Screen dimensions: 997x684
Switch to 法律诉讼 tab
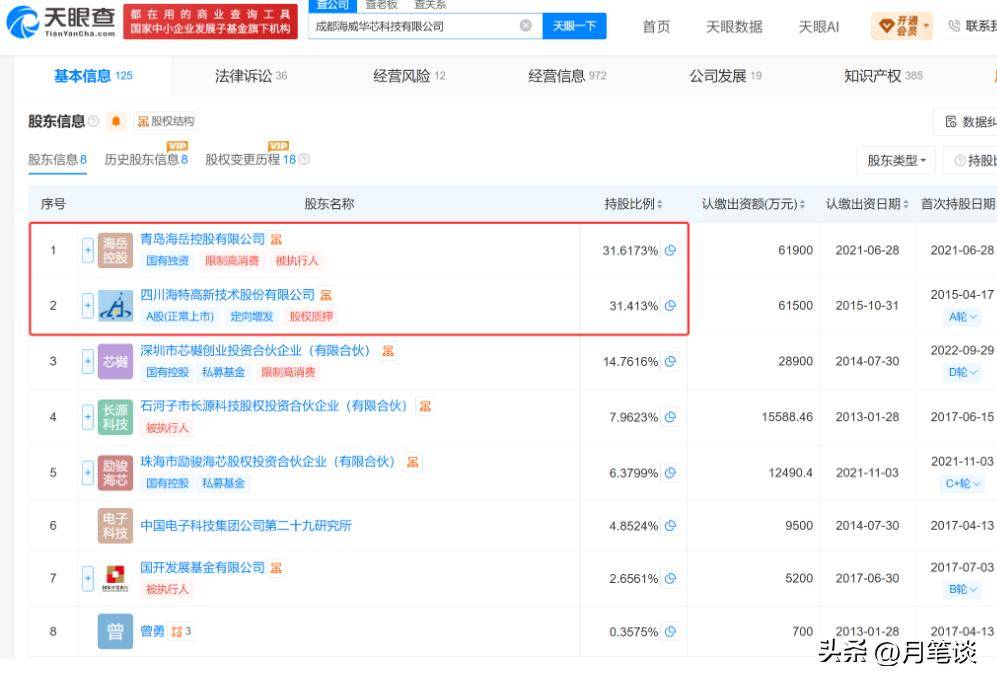(251, 76)
